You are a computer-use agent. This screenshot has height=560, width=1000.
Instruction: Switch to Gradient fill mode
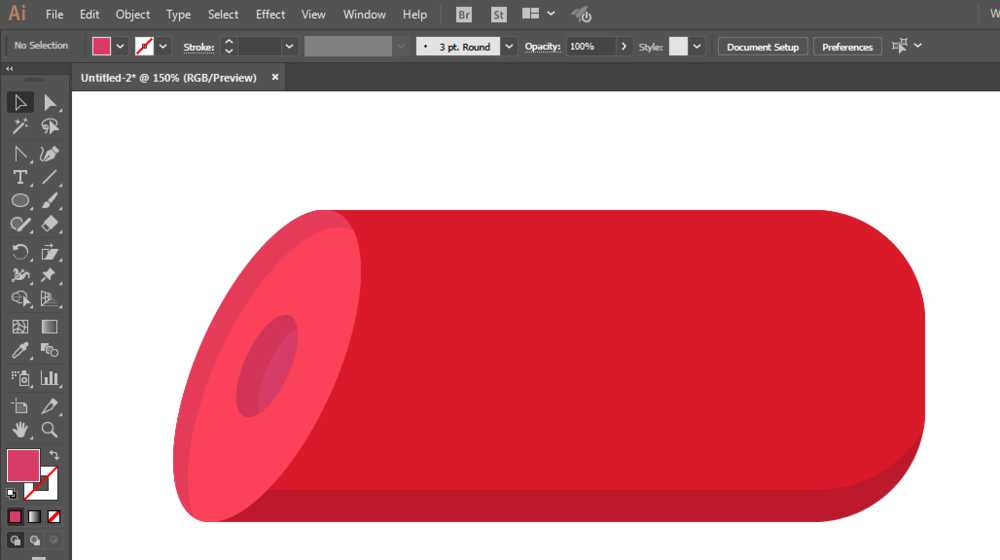[34, 517]
